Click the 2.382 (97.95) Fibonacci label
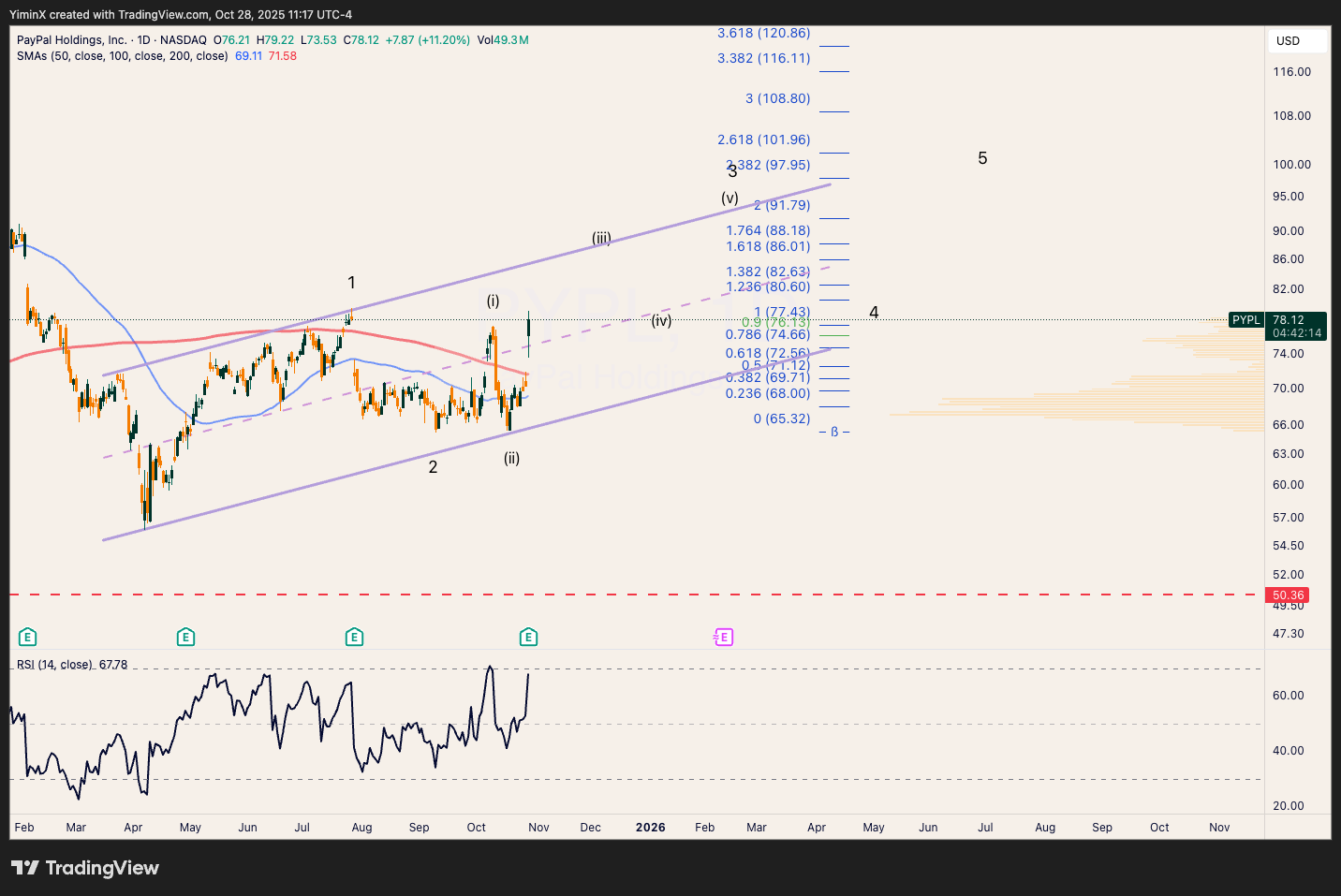This screenshot has height=896, width=1341. pos(769,165)
